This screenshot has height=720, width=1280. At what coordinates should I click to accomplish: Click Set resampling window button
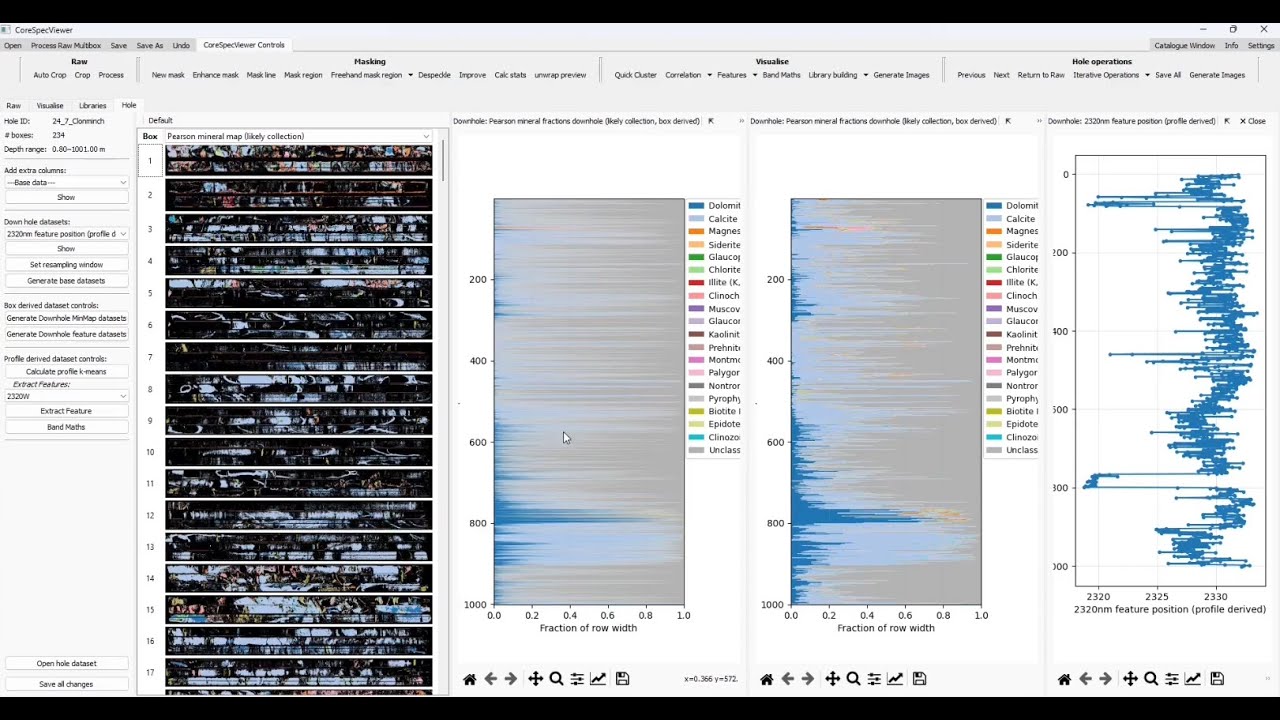tap(66, 265)
